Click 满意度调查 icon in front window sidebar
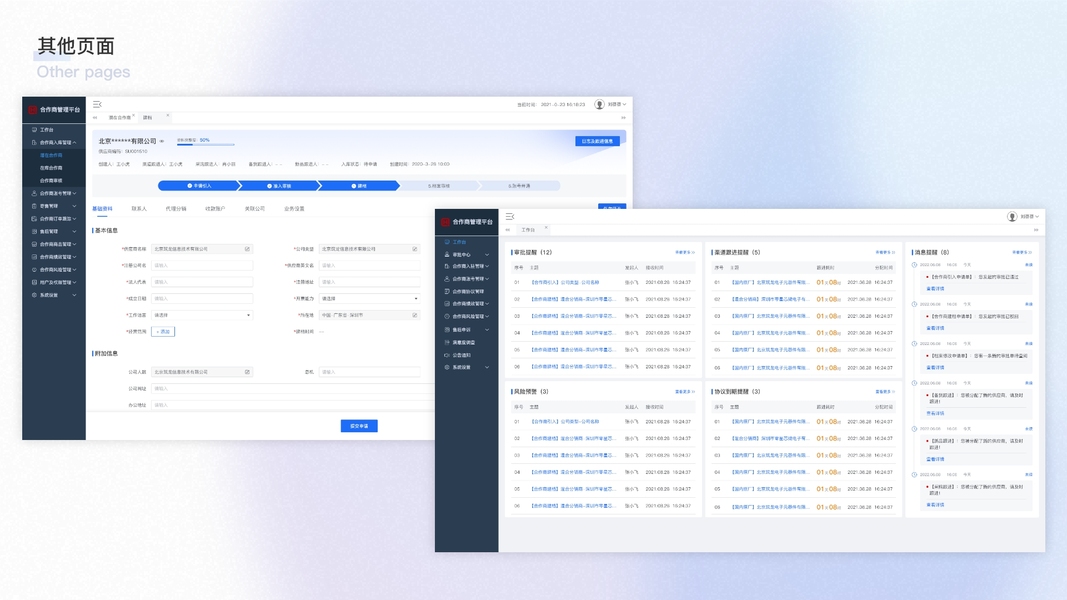Screen dimensions: 1067x600 point(447,342)
